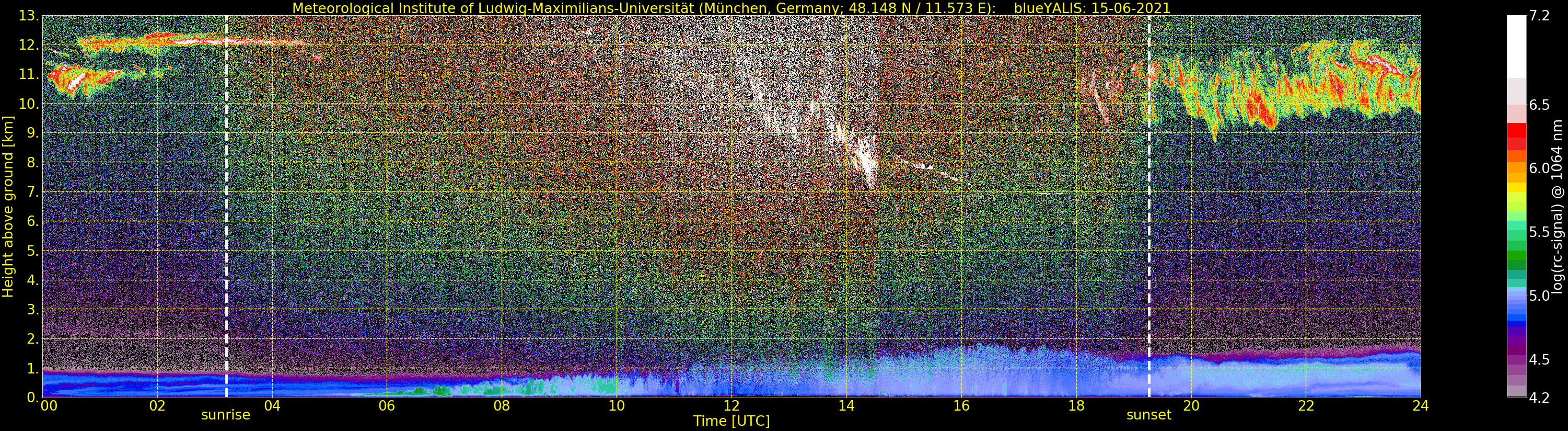This screenshot has width=1568, height=431.
Task: Click height axis tick '5.'
Action: click(33, 251)
